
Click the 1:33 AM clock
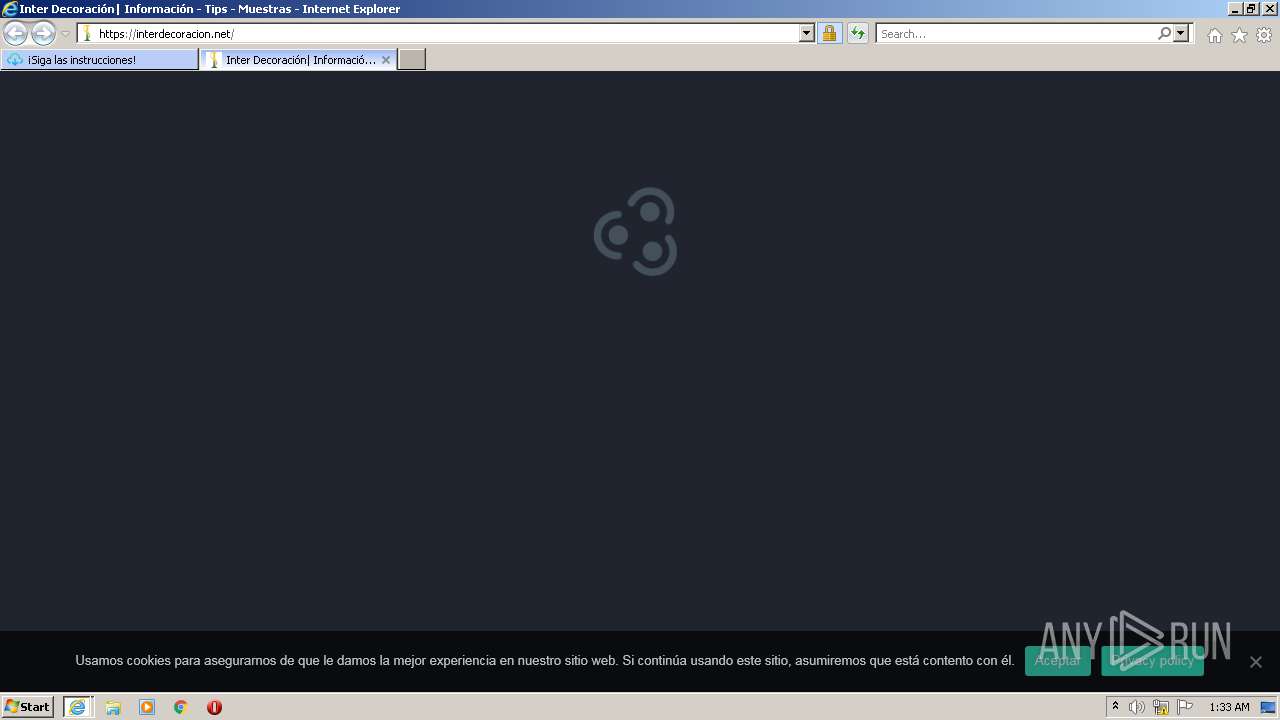pyautogui.click(x=1229, y=707)
